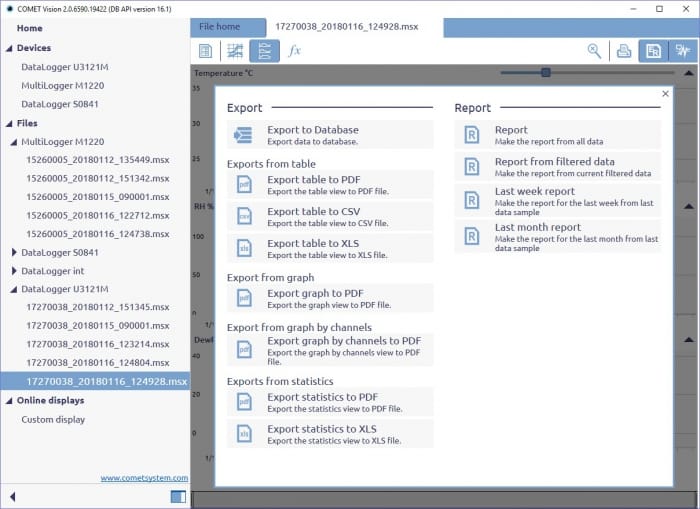The width and height of the screenshot is (700, 509).
Task: Close the export dialog with X
Action: tap(666, 94)
